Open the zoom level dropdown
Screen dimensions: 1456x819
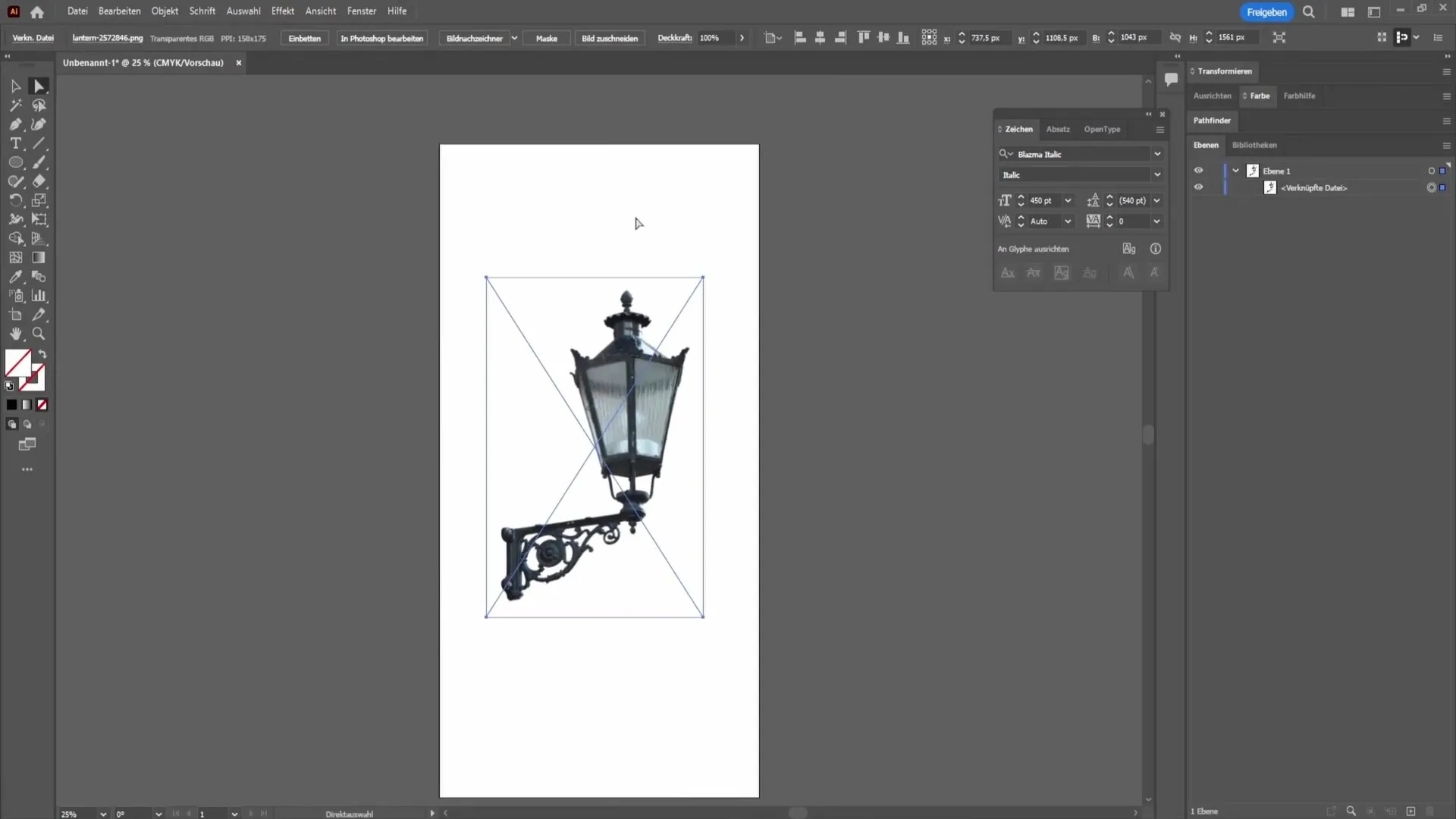point(103,814)
